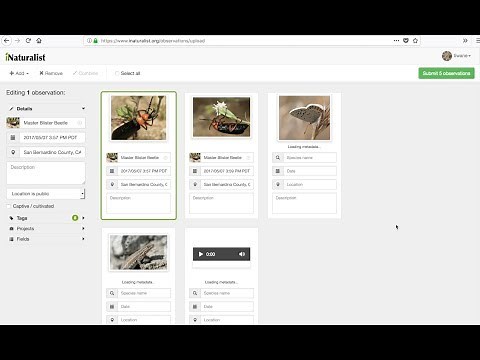Click the sidebar date field 2017/05/07 3:57 PM
This screenshot has width=480, height=360.
(52, 138)
